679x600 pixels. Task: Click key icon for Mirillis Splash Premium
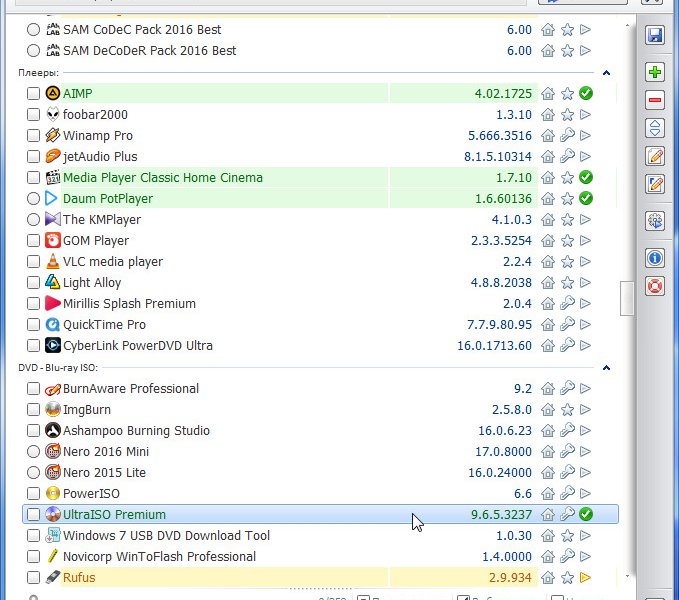pyautogui.click(x=567, y=303)
